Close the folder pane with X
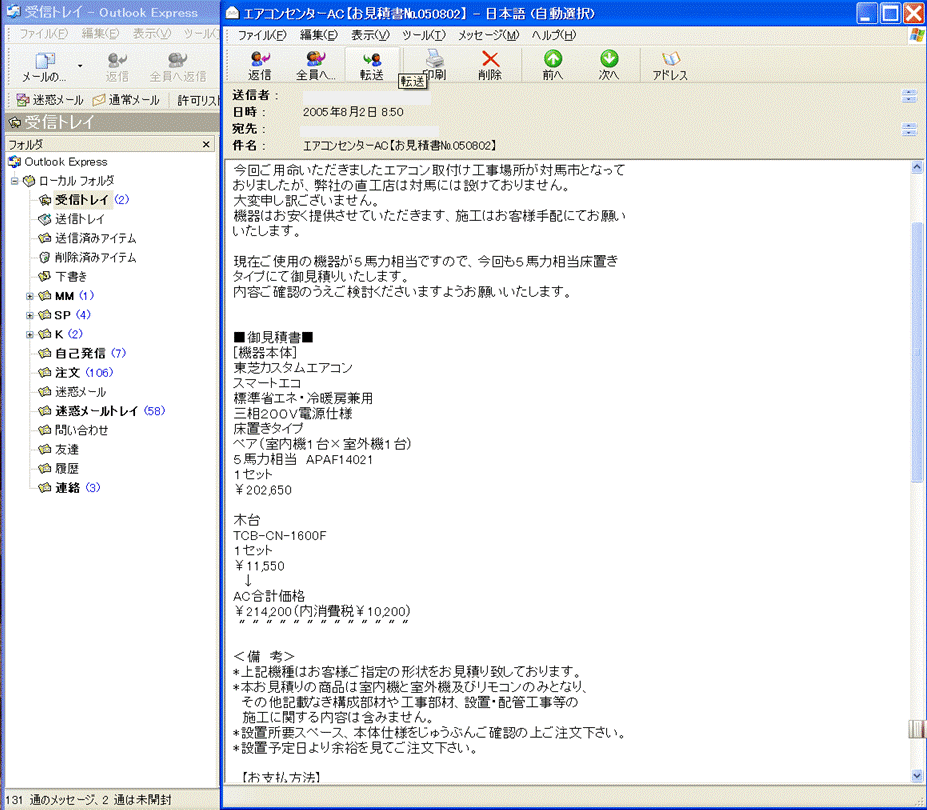This screenshot has height=810, width=927. [x=206, y=144]
